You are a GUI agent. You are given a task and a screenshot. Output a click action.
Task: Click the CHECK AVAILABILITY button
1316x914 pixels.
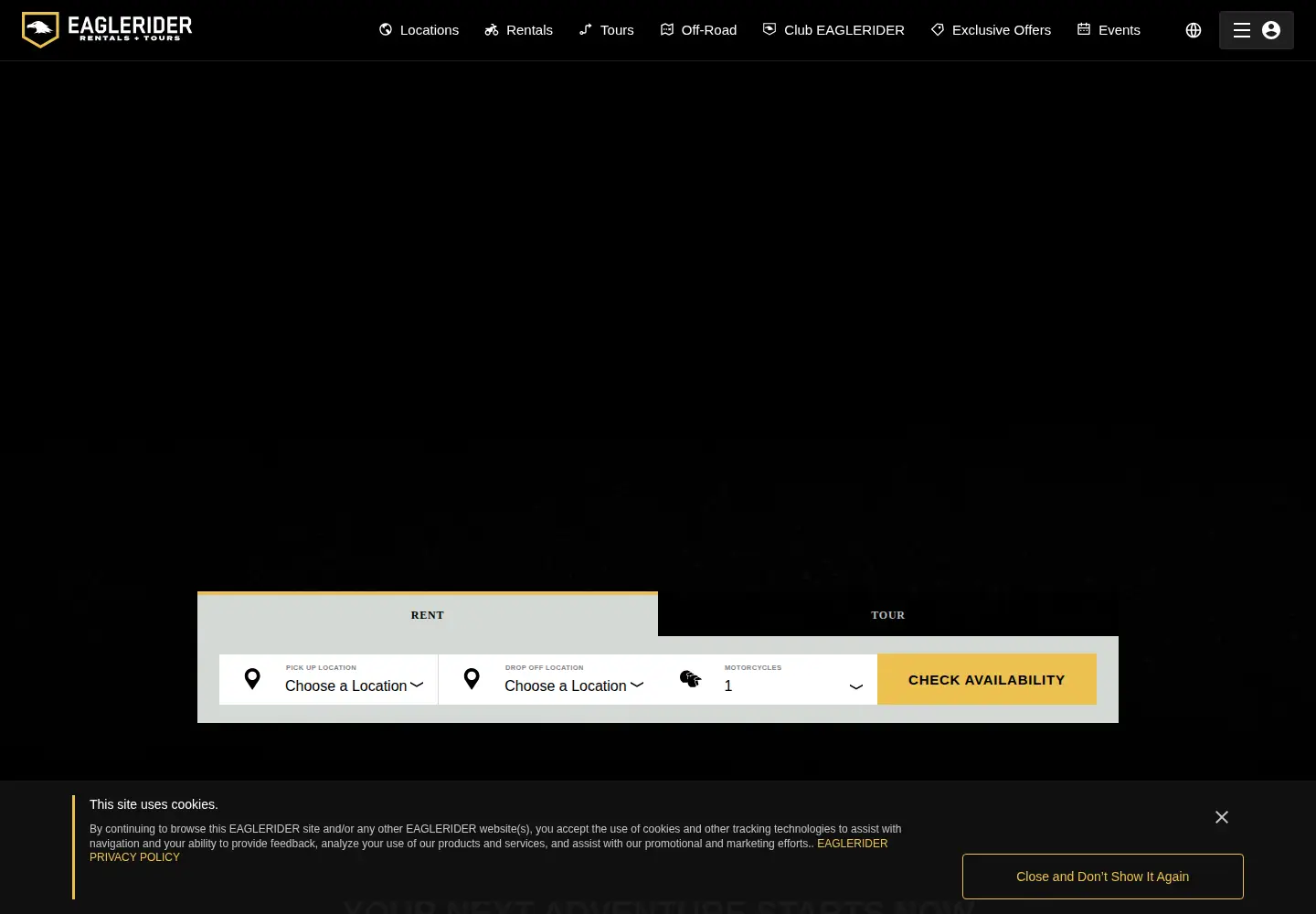coord(987,679)
